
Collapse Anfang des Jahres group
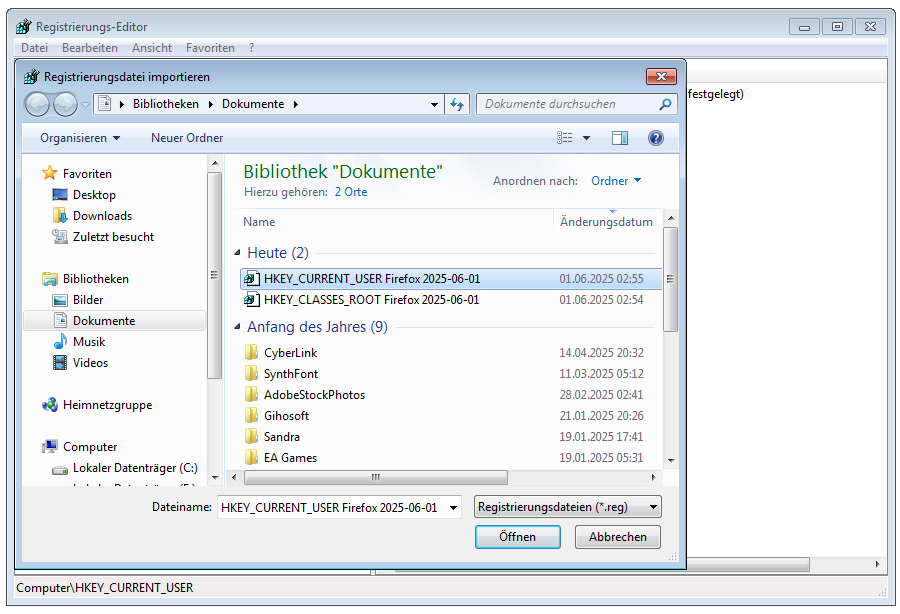coord(238,328)
